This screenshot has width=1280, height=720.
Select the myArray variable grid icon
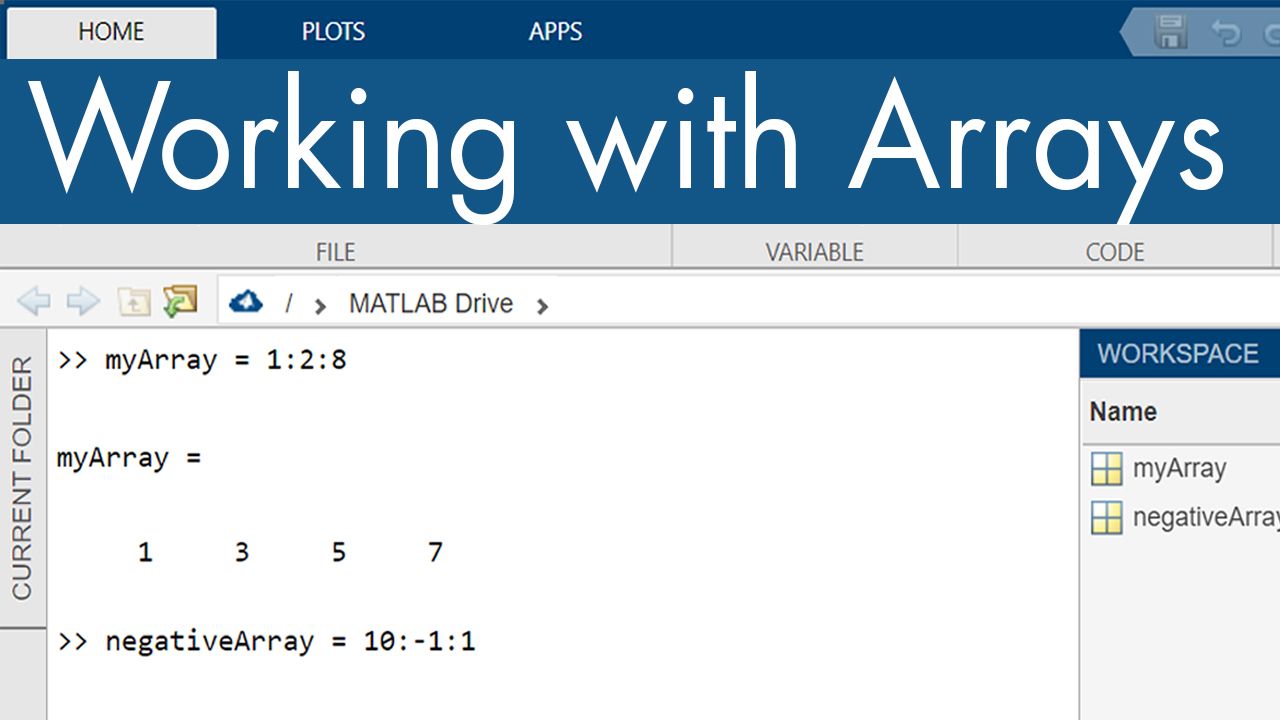1105,468
